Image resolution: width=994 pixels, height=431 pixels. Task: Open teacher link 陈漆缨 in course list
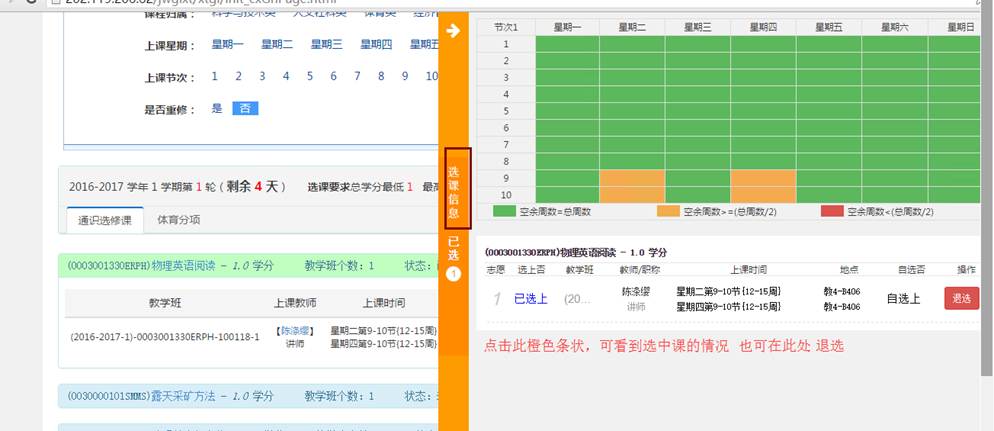pyautogui.click(x=295, y=330)
